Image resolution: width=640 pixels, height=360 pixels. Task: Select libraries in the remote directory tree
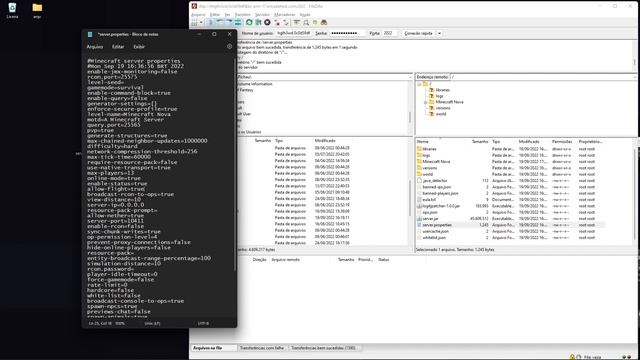click(x=442, y=90)
